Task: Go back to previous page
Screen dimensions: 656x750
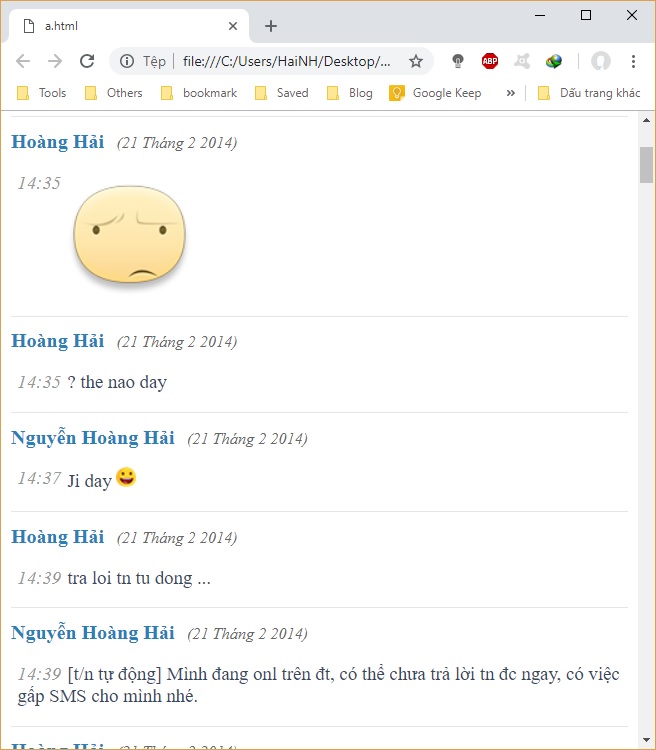Action: click(23, 61)
